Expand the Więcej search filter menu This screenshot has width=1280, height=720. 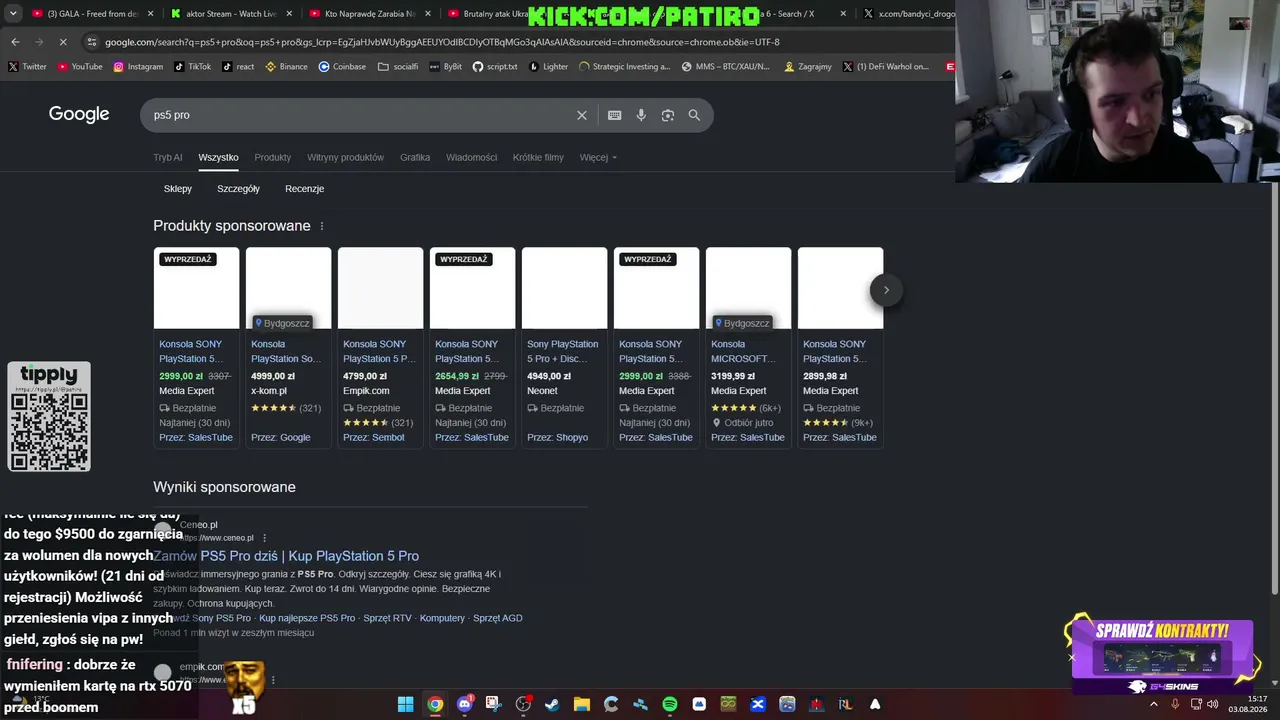point(598,157)
